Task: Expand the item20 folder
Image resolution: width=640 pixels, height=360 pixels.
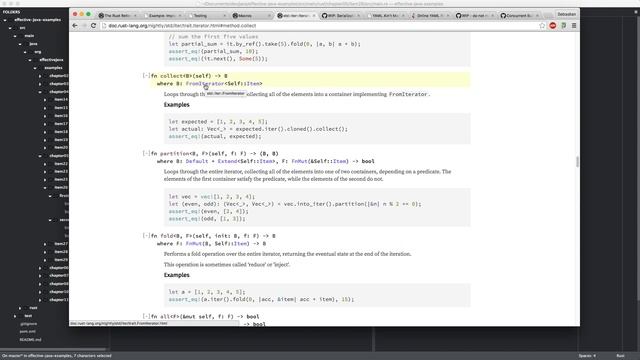Action: pos(45,148)
